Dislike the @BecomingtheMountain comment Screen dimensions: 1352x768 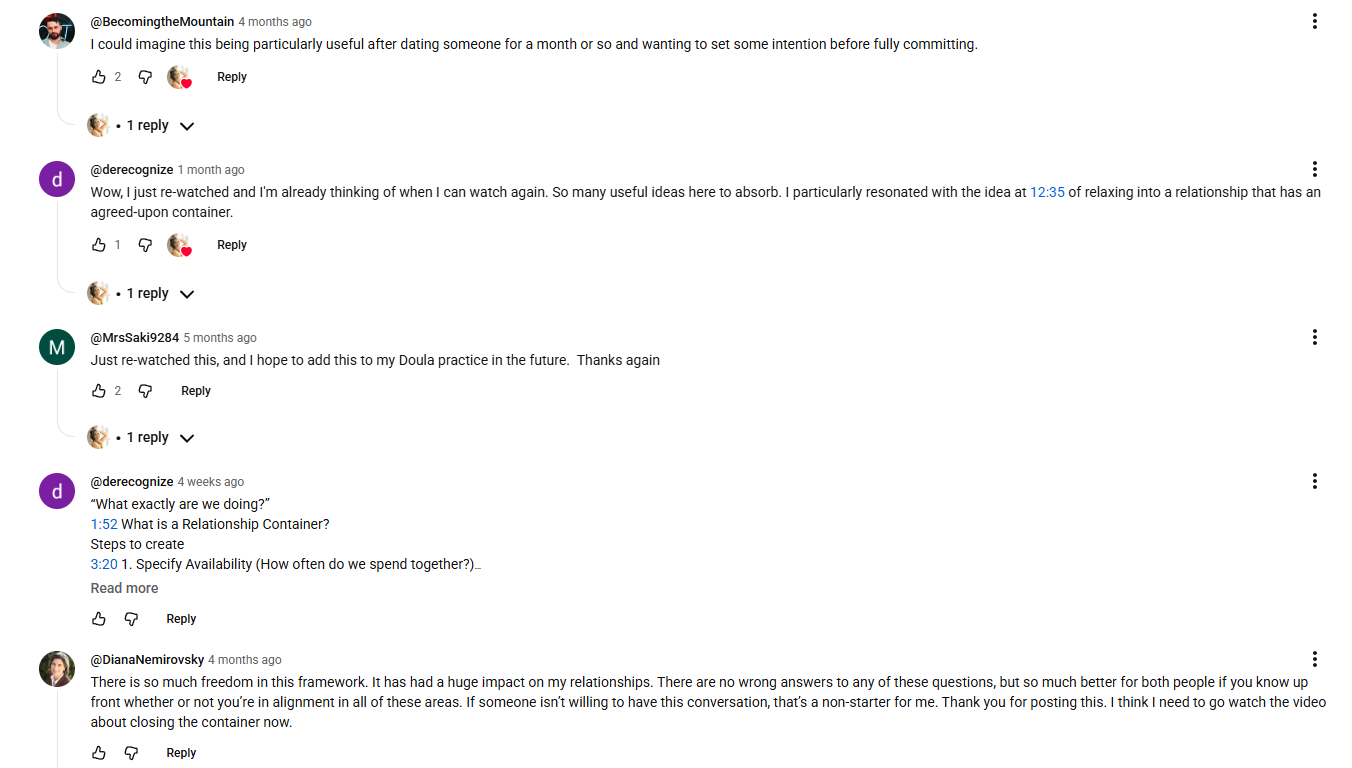click(x=145, y=77)
